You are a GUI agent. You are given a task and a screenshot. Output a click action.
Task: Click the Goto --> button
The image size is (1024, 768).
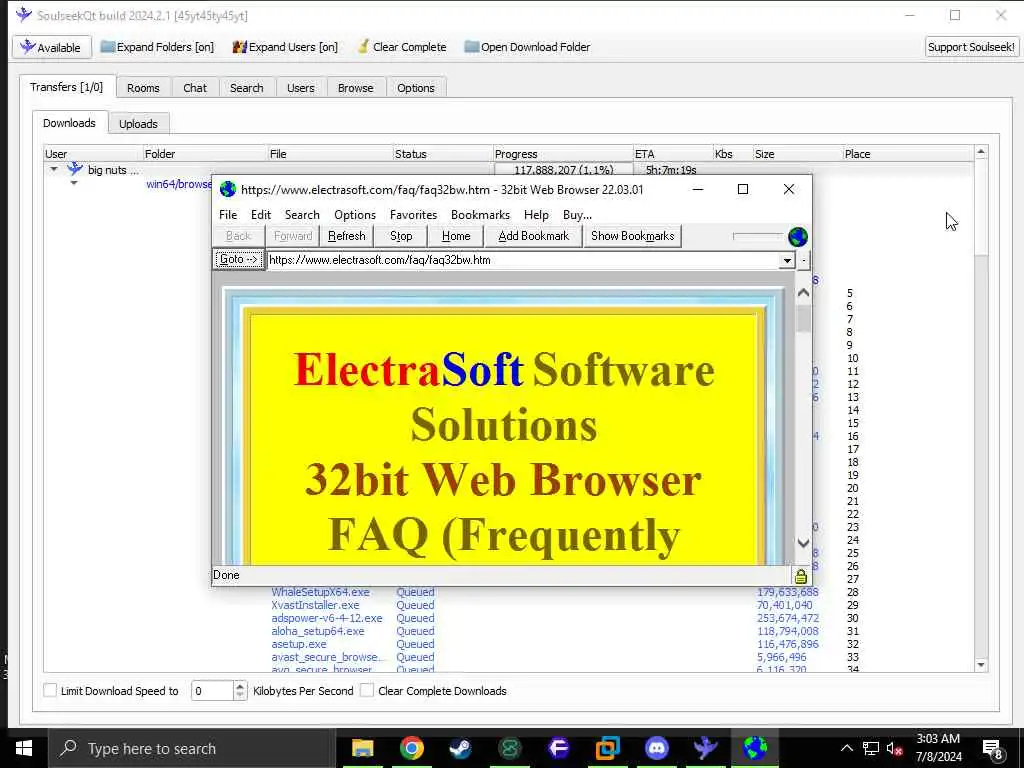pyautogui.click(x=238, y=260)
